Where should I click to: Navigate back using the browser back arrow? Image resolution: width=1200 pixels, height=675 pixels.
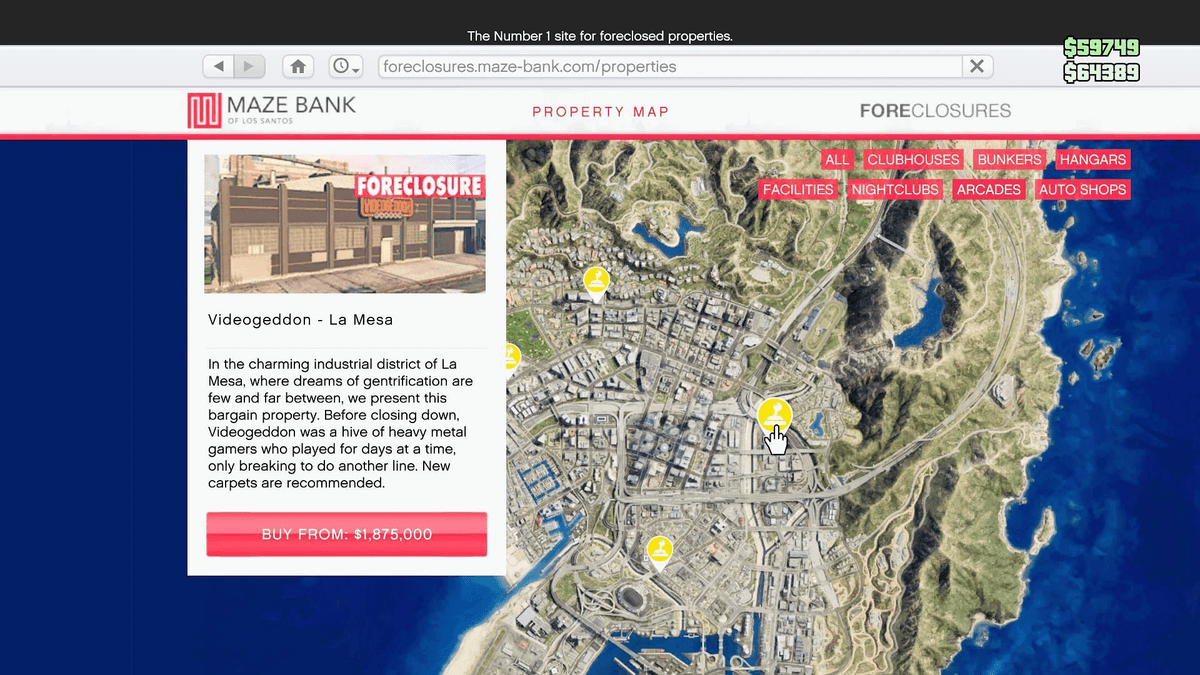(x=218, y=66)
